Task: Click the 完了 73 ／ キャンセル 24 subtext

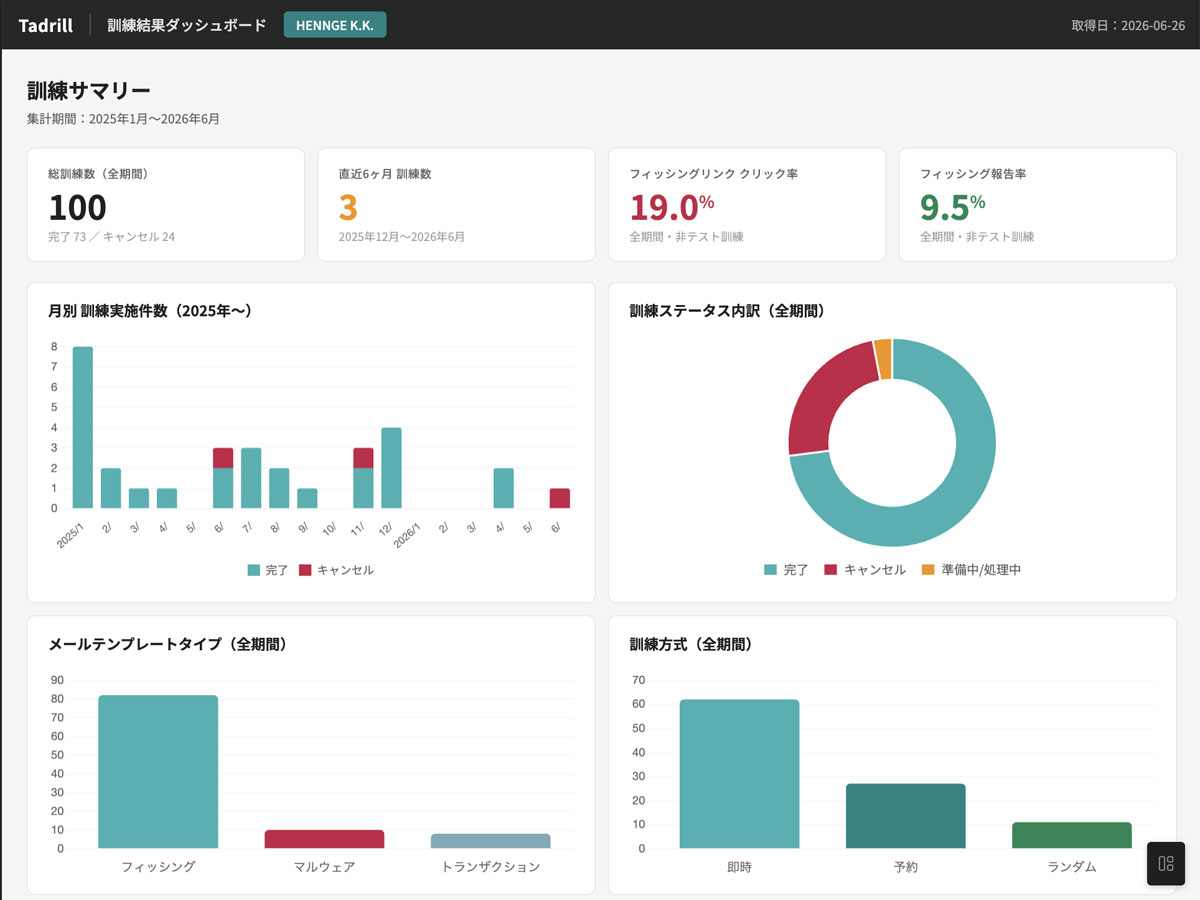Action: pos(112,237)
